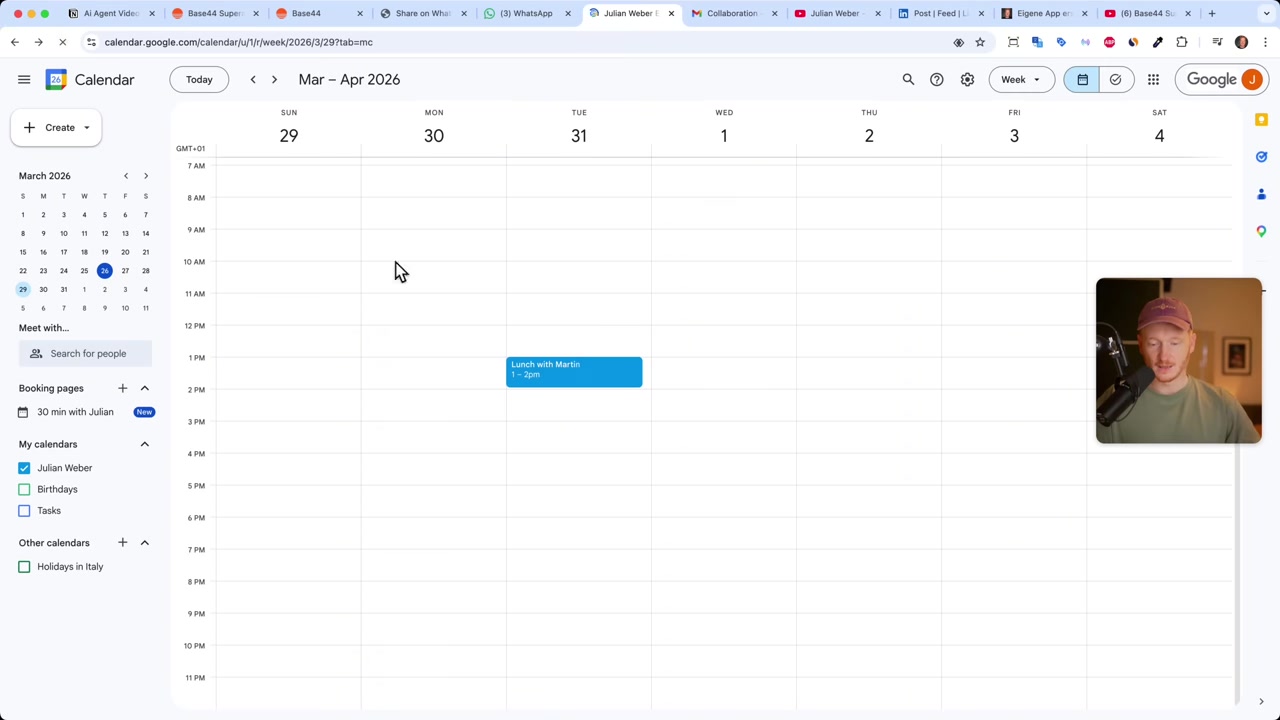Select Saturday 4 column header
Image resolution: width=1280 pixels, height=720 pixels.
[1159, 136]
